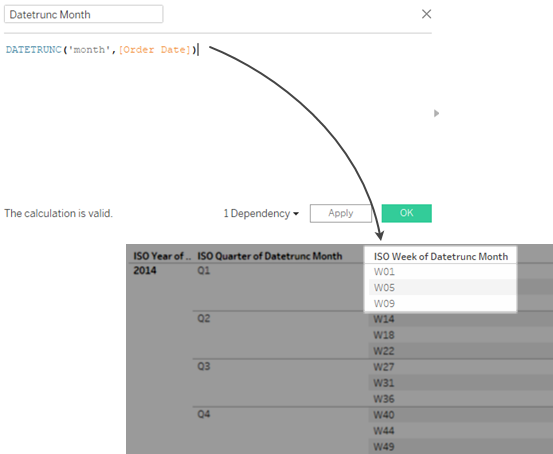553x454 pixels.
Task: Select the Q2 quarter cell
Action: click(x=203, y=318)
